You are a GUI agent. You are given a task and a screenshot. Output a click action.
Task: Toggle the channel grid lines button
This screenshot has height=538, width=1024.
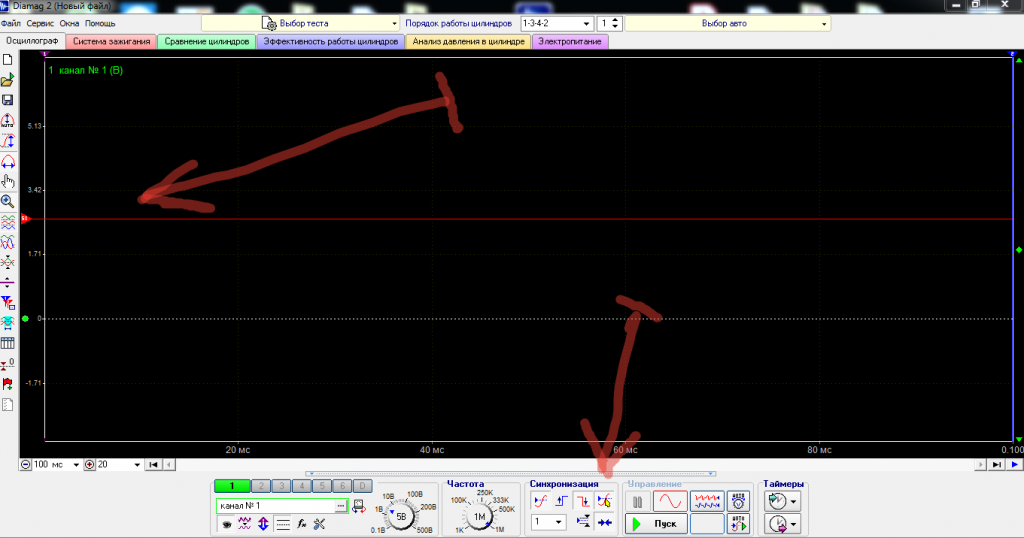pos(283,524)
